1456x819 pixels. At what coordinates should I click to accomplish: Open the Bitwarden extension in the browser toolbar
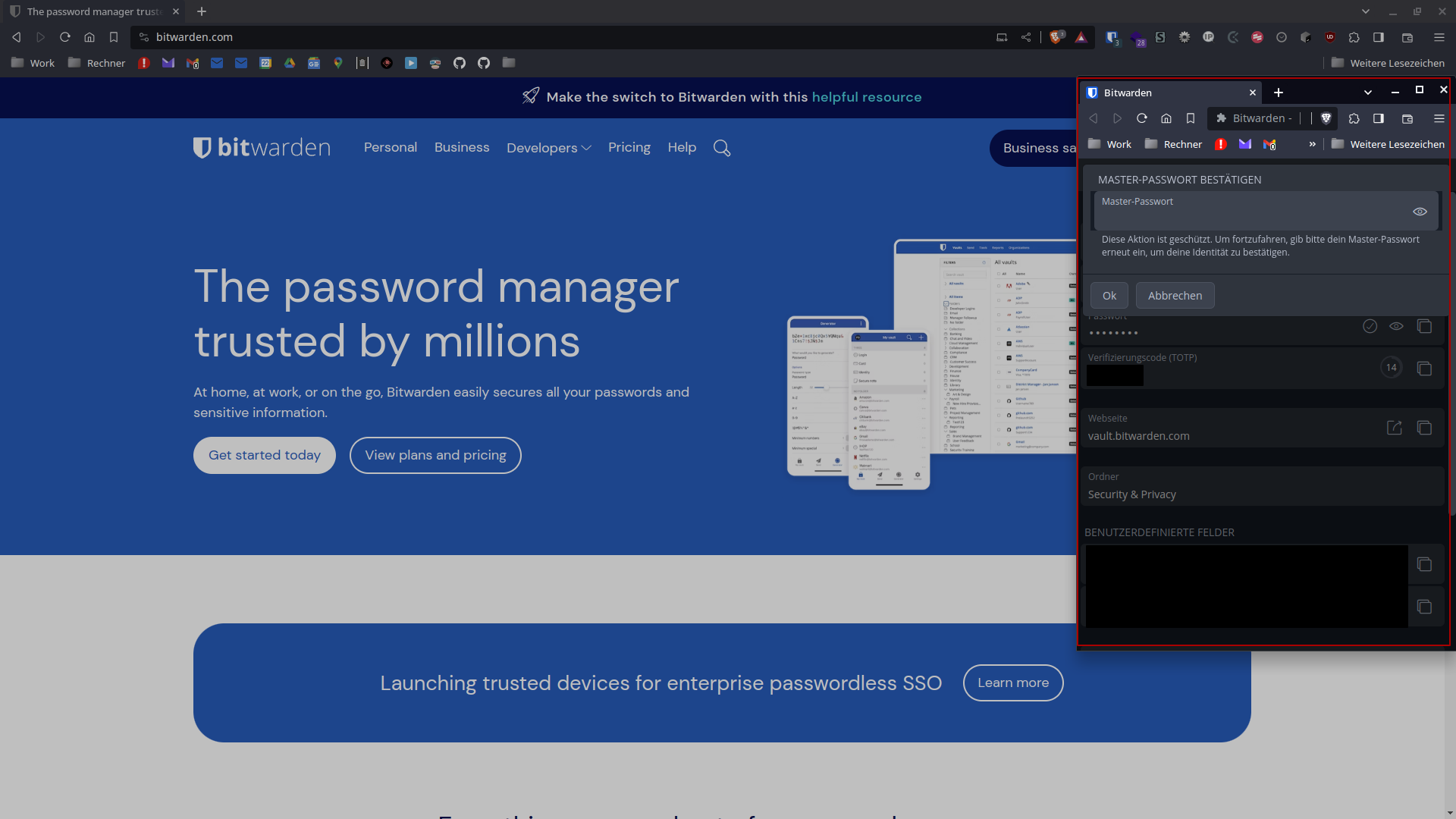pos(1112,37)
